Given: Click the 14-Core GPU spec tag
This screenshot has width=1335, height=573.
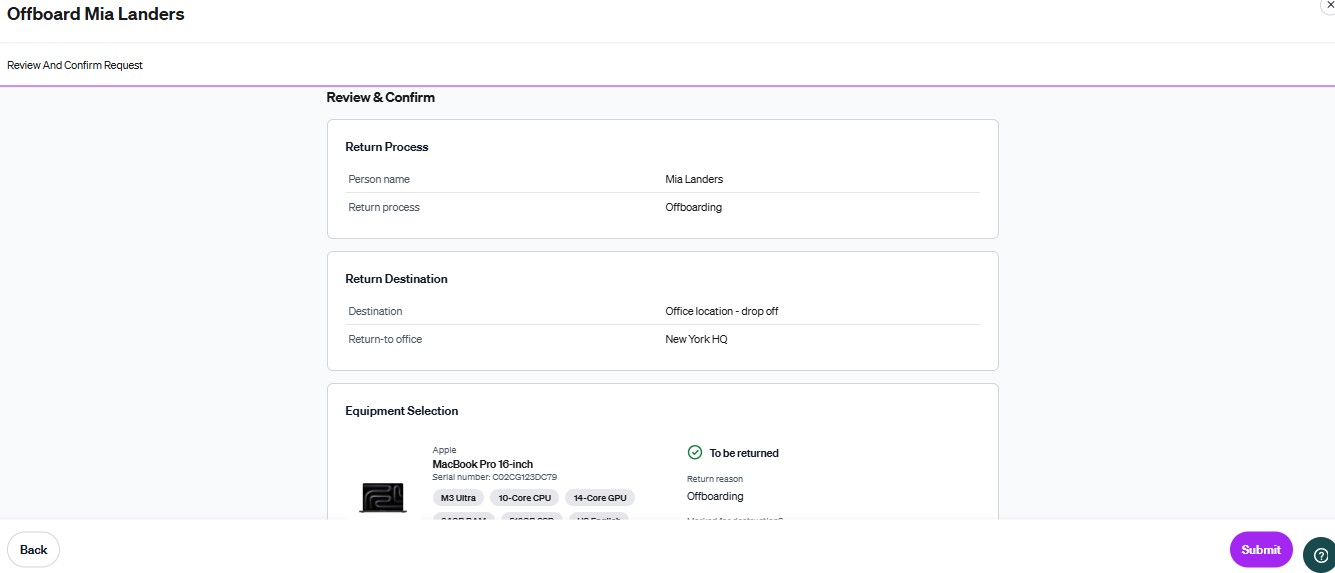Looking at the screenshot, I should [x=600, y=497].
